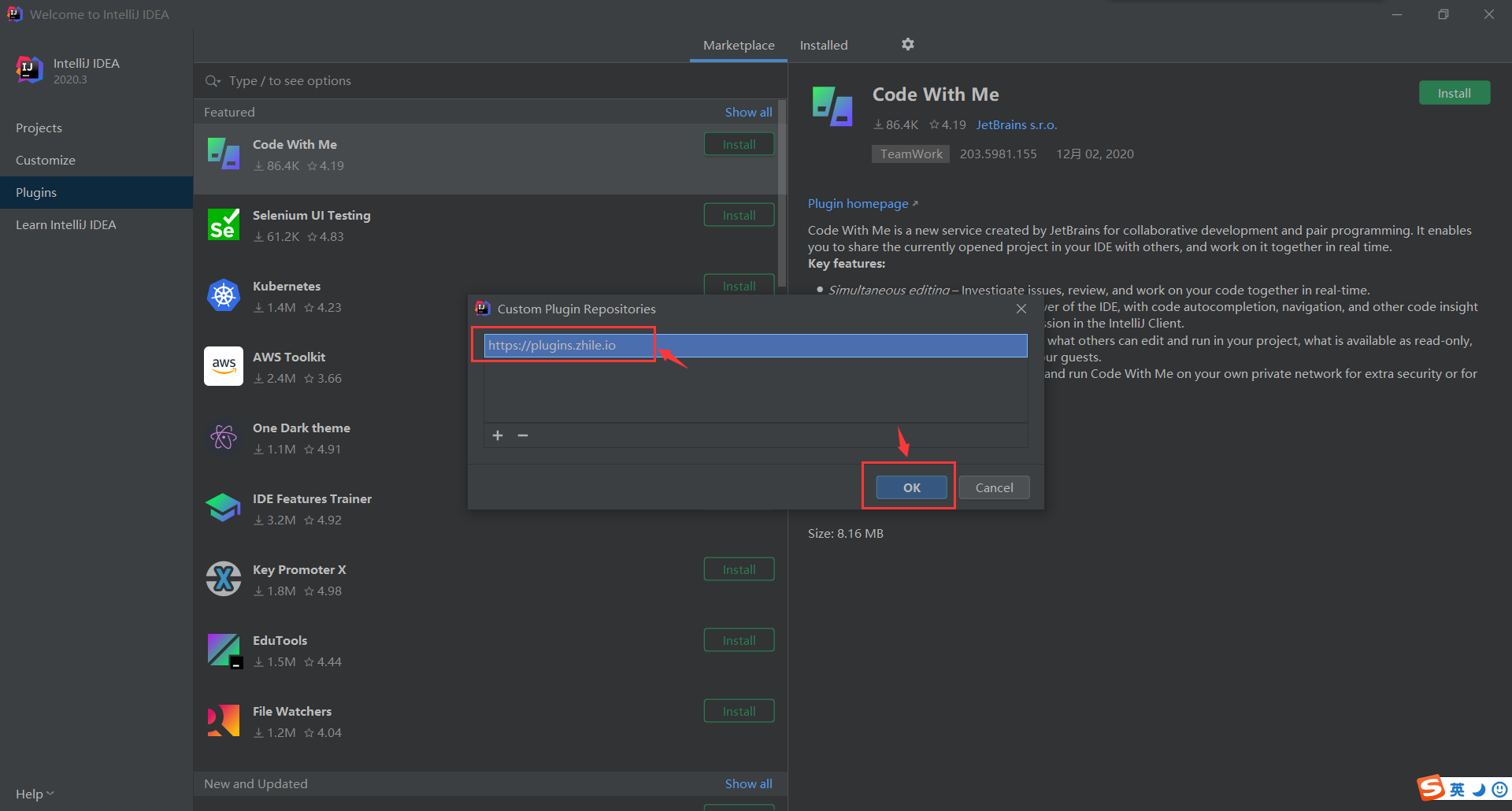Click the One Dark theme plugin icon
This screenshot has width=1512, height=811.
224,437
